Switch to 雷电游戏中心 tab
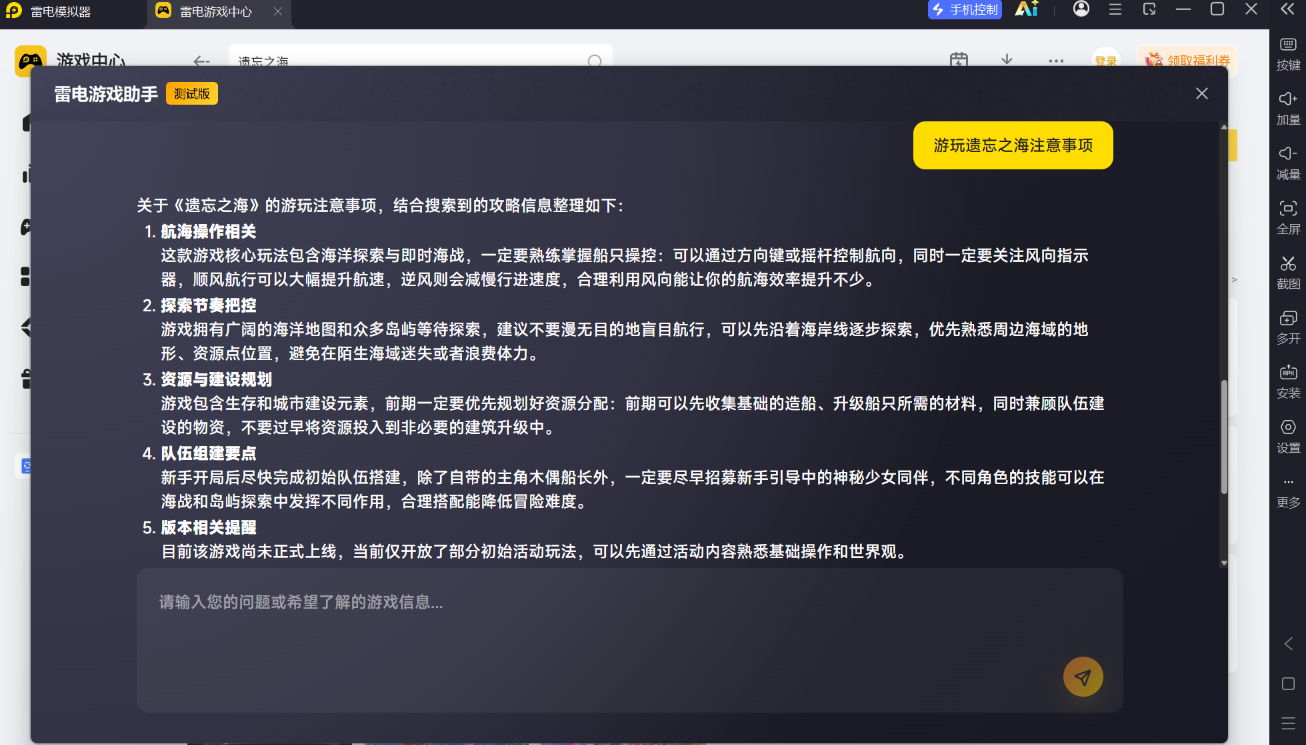This screenshot has width=1306, height=745. click(215, 11)
